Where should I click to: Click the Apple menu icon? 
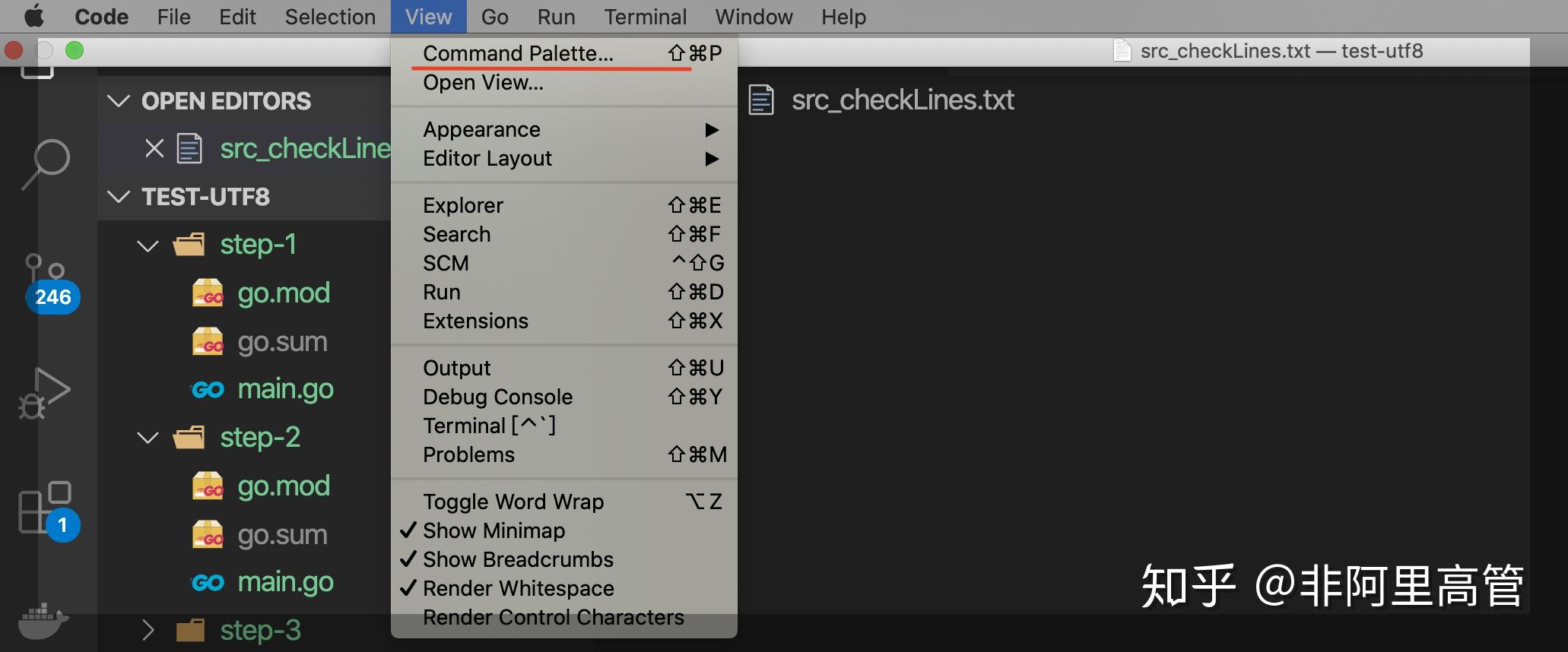point(34,17)
